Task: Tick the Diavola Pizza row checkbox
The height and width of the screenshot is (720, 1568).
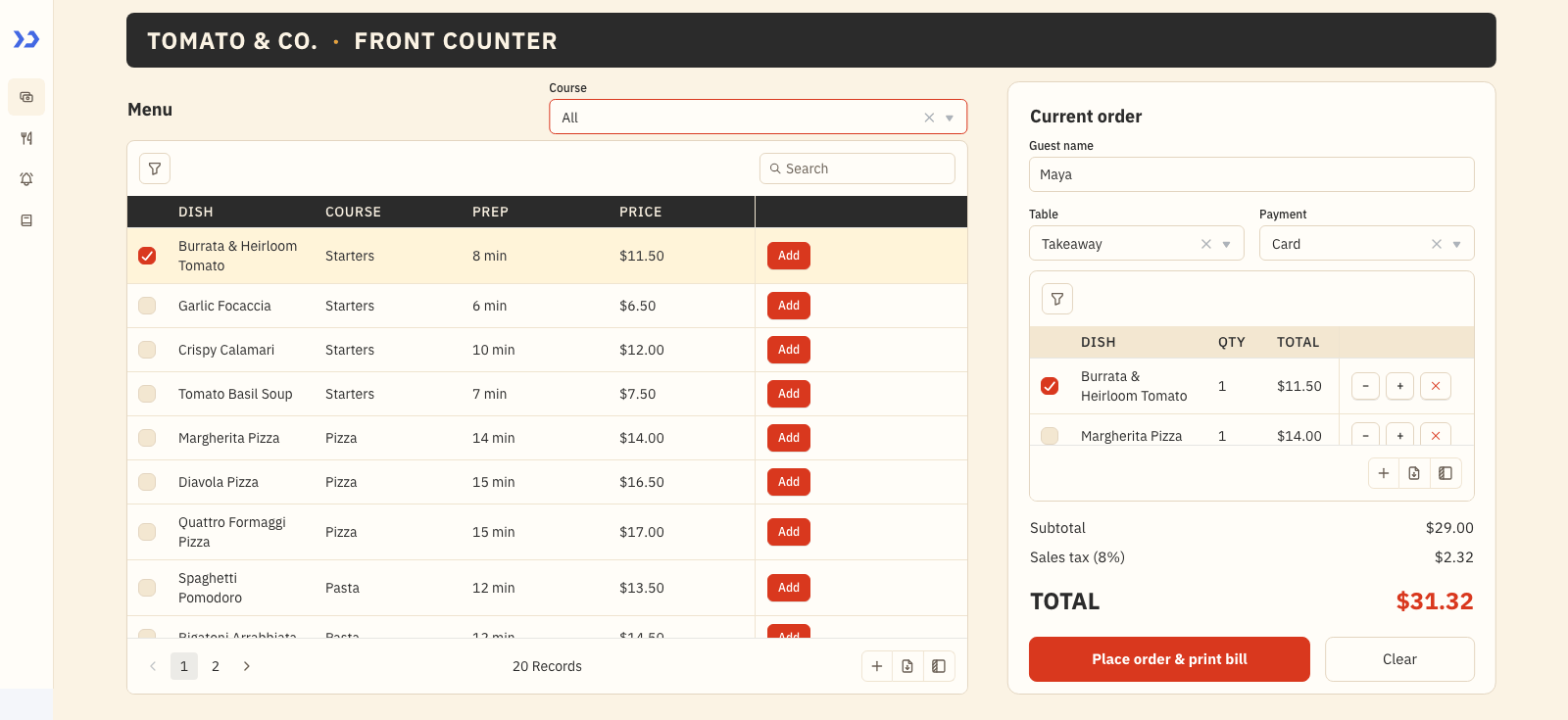Action: tap(147, 482)
